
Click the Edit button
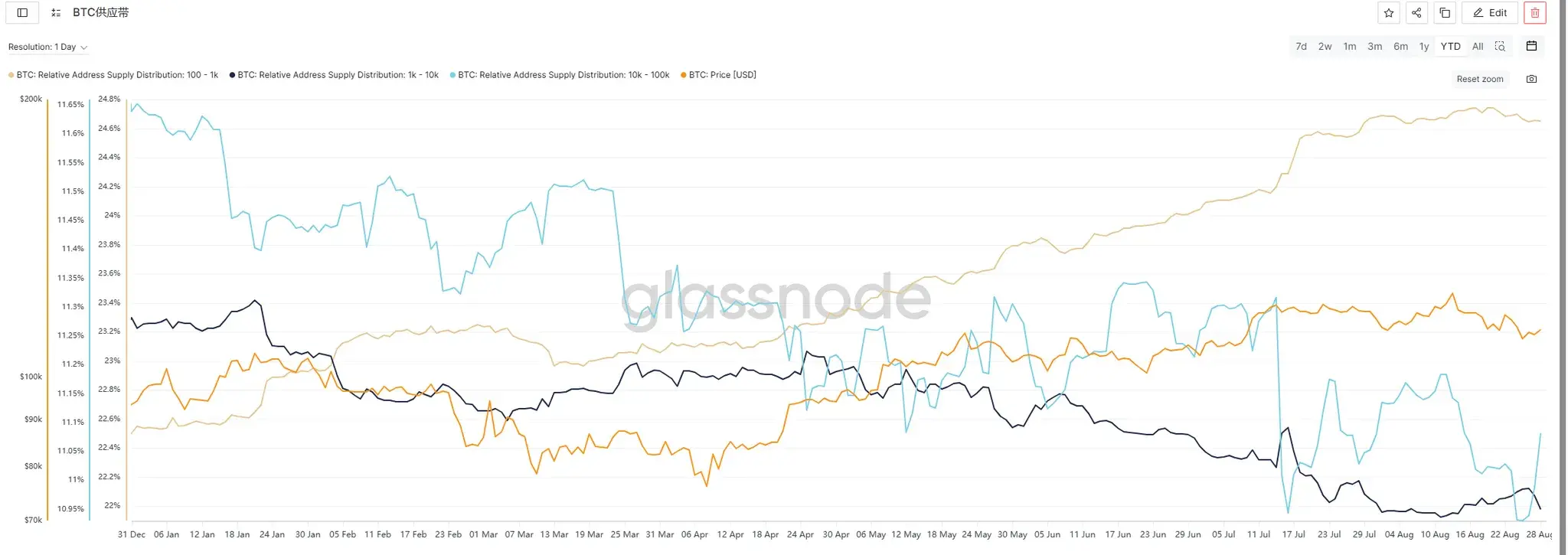click(1490, 13)
